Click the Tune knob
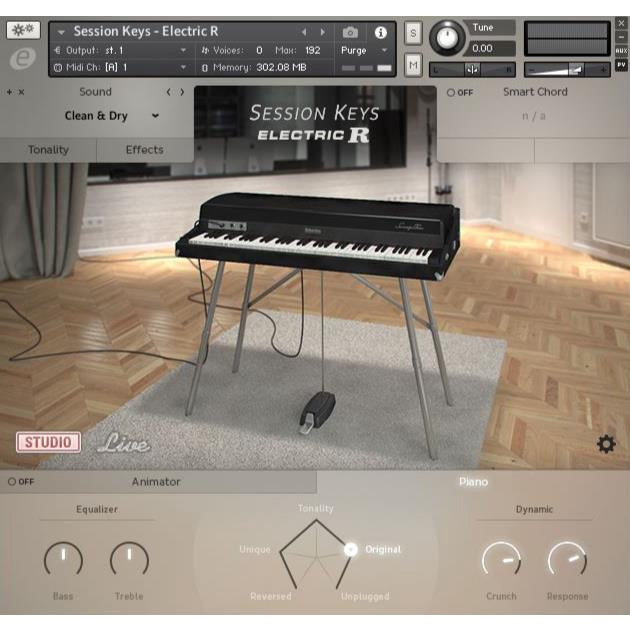The image size is (630, 630). 447,38
